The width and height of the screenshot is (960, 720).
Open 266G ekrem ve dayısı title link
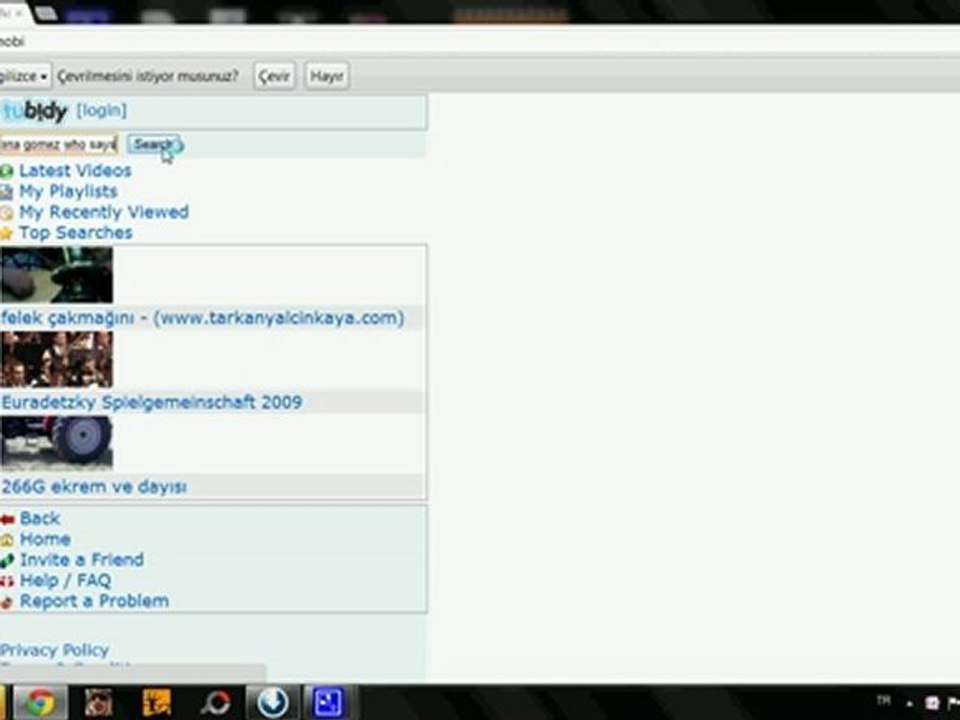[94, 487]
